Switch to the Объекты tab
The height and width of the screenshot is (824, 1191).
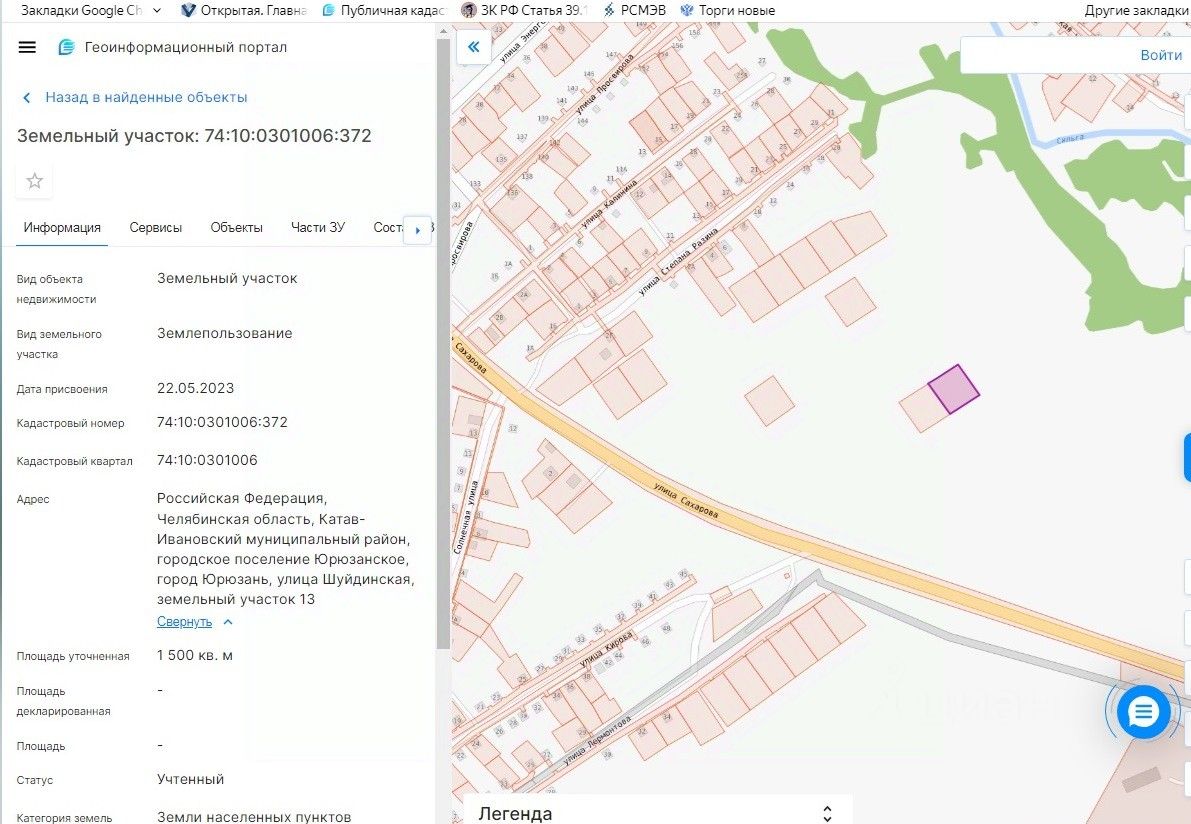[236, 228]
